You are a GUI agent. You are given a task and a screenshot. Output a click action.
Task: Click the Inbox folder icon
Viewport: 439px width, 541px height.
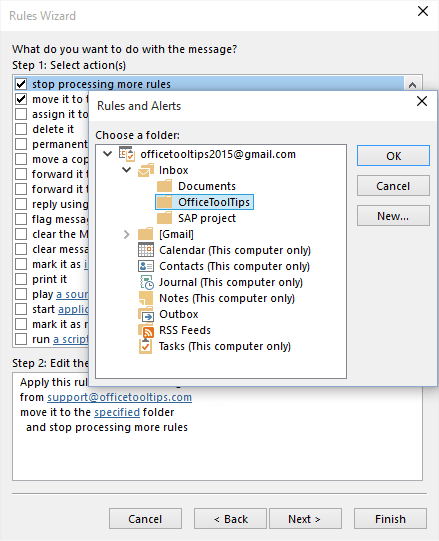pyautogui.click(x=146, y=170)
